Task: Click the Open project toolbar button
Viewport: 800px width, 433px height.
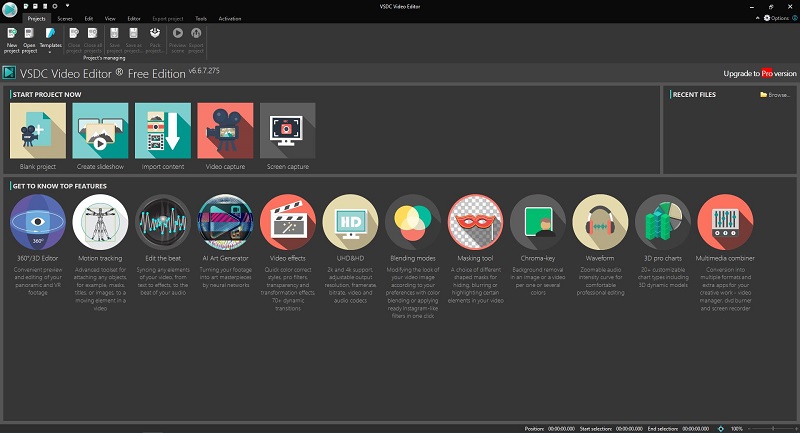Action: tap(29, 40)
